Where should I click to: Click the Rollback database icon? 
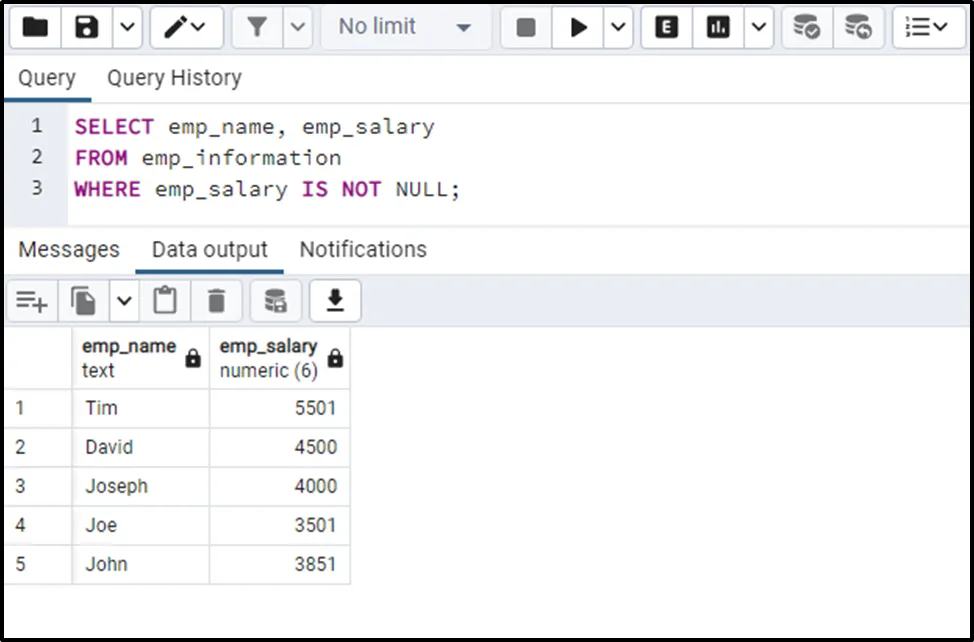point(857,28)
